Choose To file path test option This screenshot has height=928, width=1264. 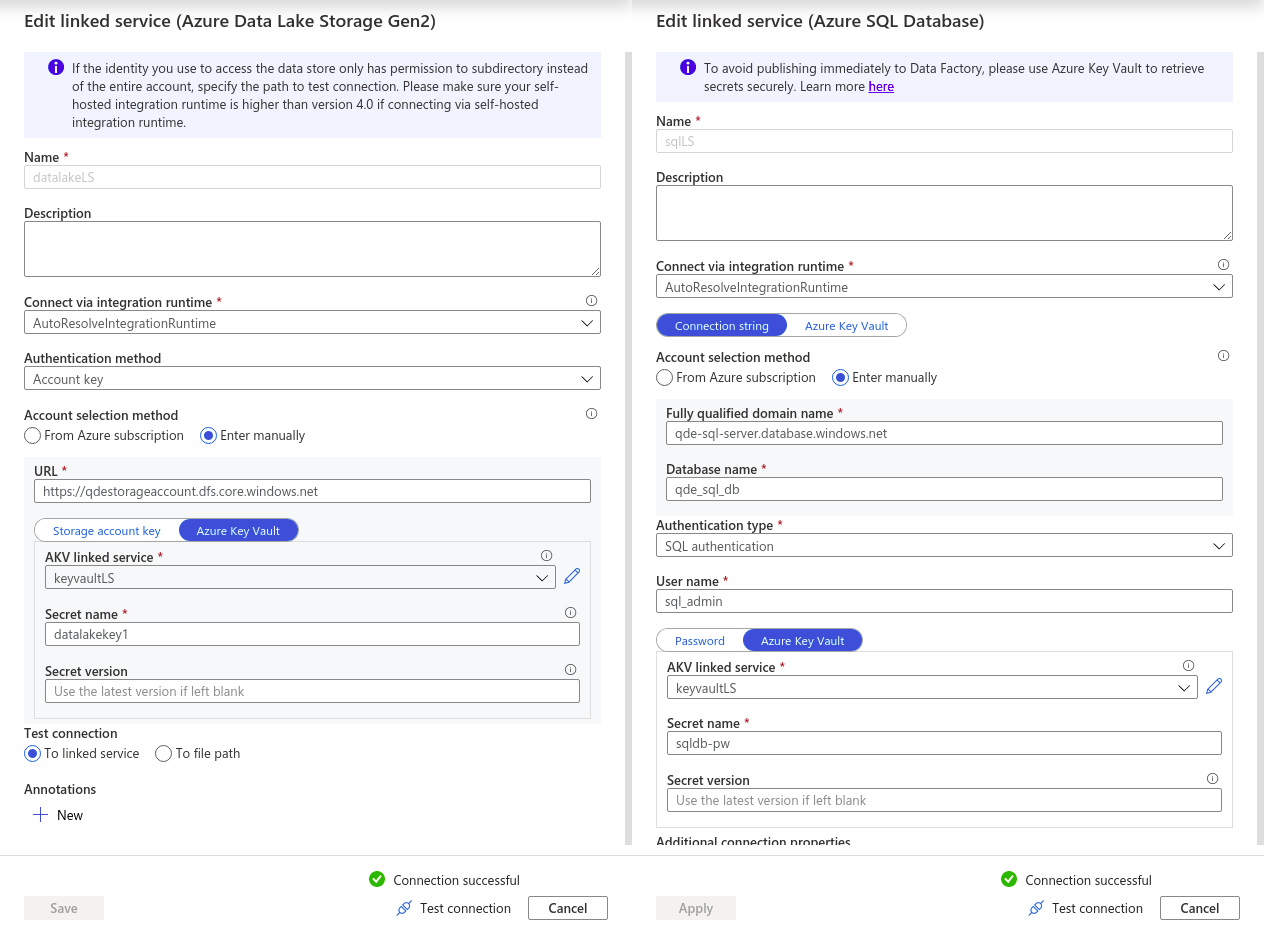click(x=164, y=754)
